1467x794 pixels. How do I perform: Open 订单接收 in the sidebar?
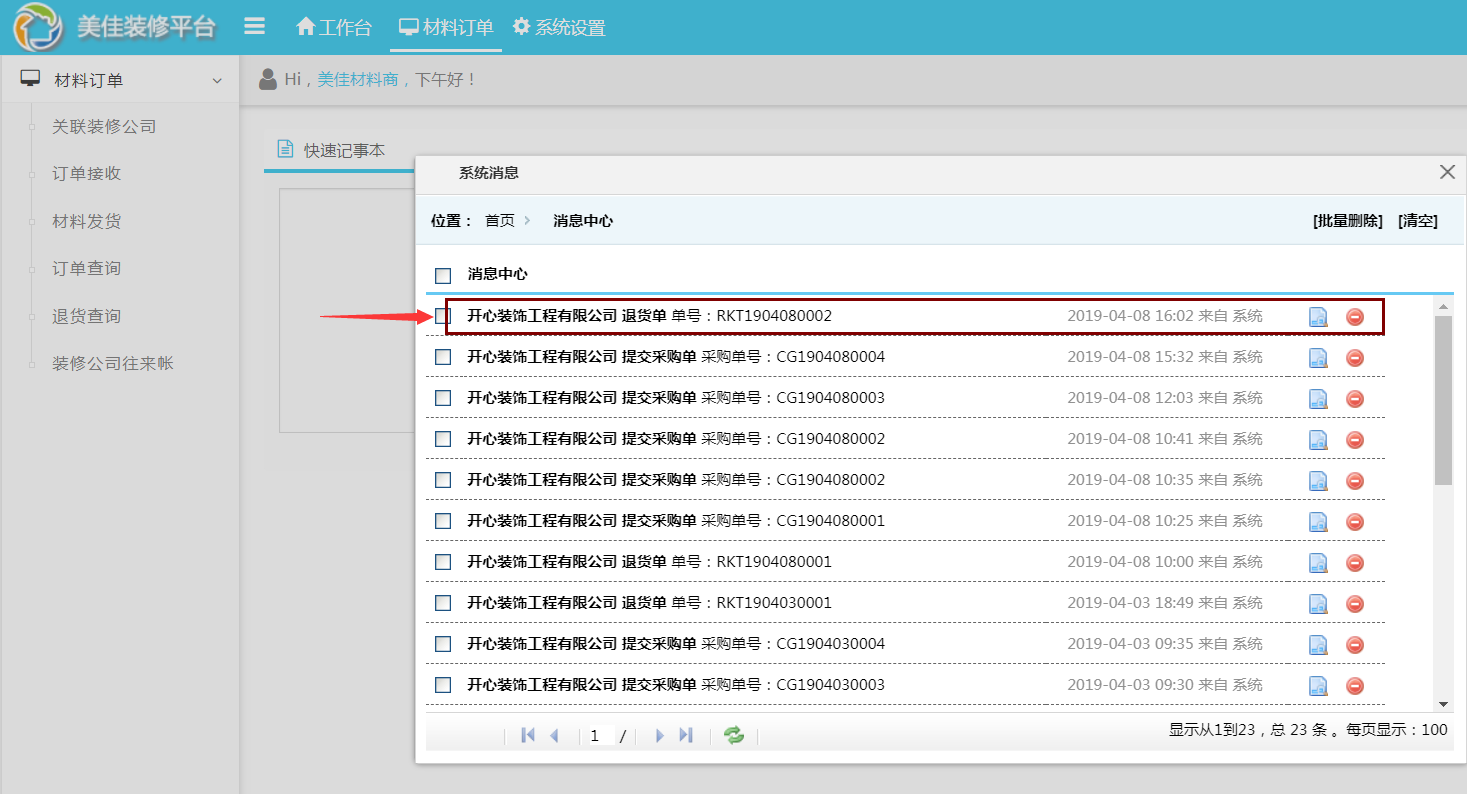[x=87, y=174]
